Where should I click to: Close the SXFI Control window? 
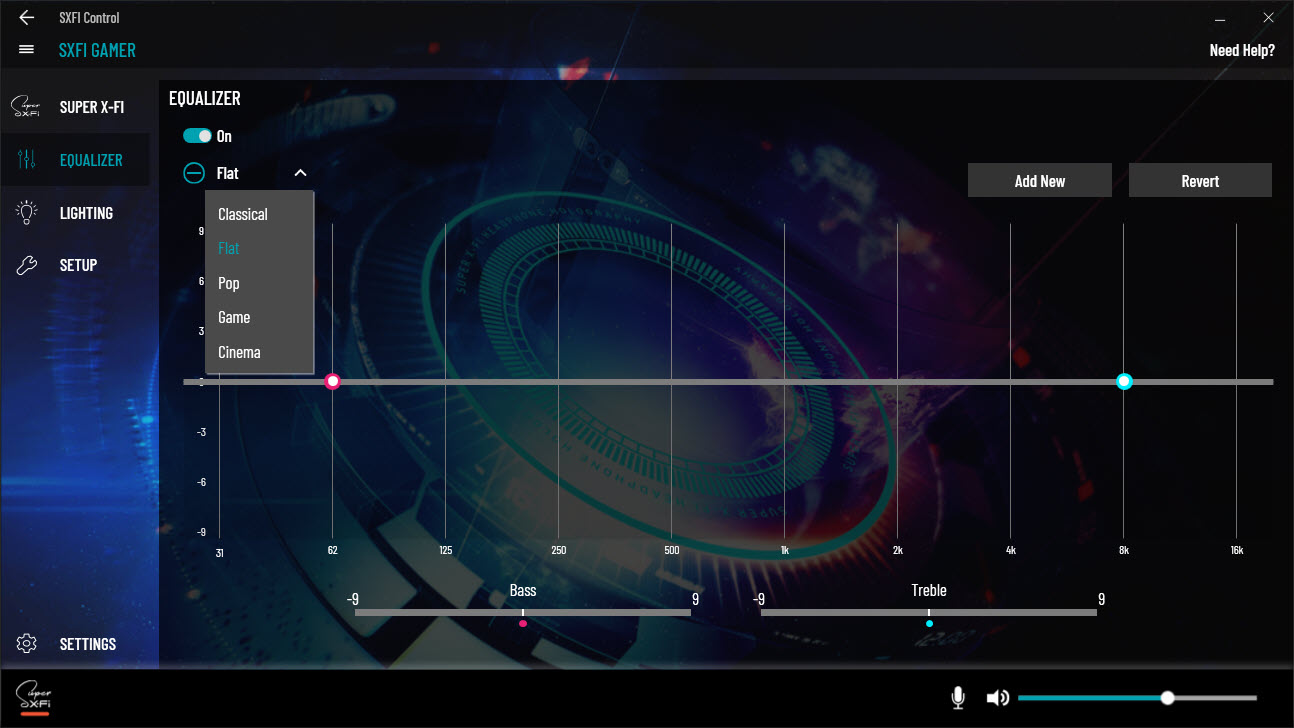[x=1268, y=18]
